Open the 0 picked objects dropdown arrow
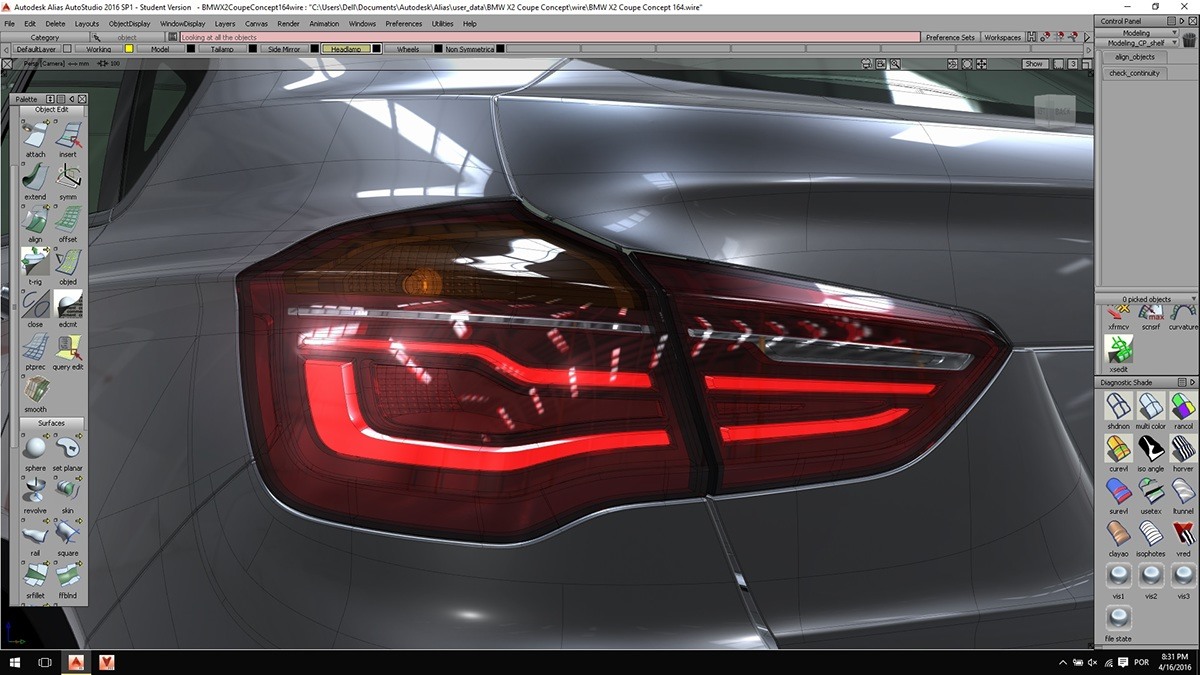This screenshot has height=675, width=1200. (x=1192, y=298)
